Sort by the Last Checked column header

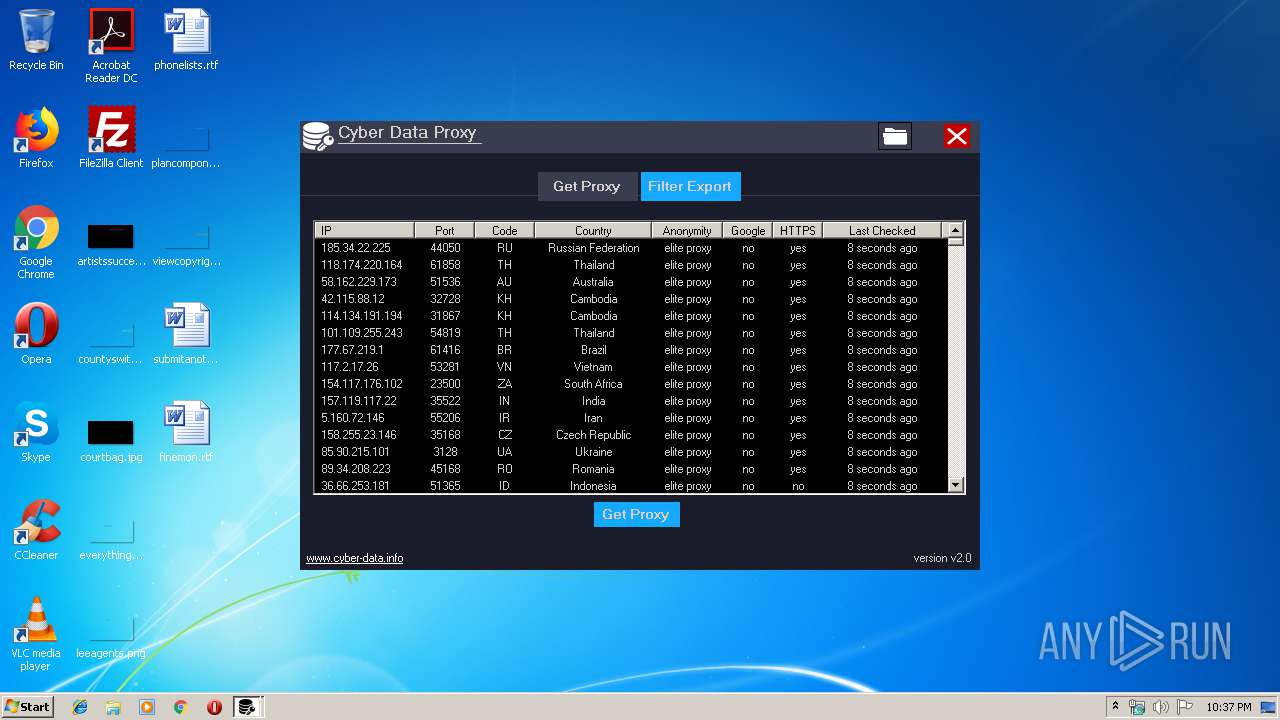(882, 230)
